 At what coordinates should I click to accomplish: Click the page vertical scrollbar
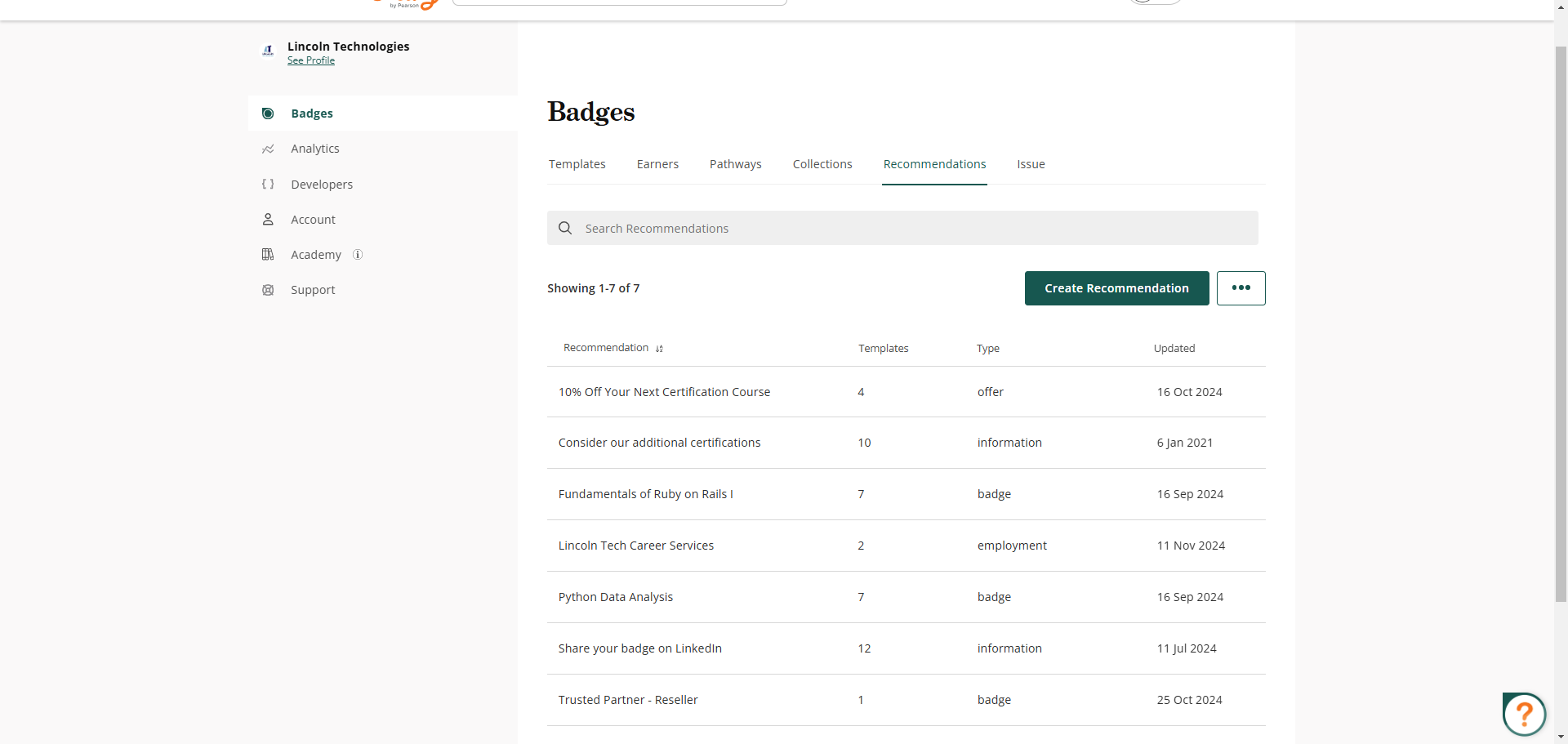point(1561,327)
